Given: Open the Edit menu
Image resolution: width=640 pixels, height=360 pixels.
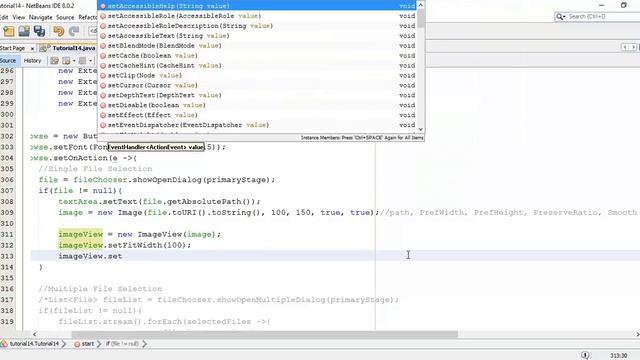Looking at the screenshot, I should coord(4,17).
